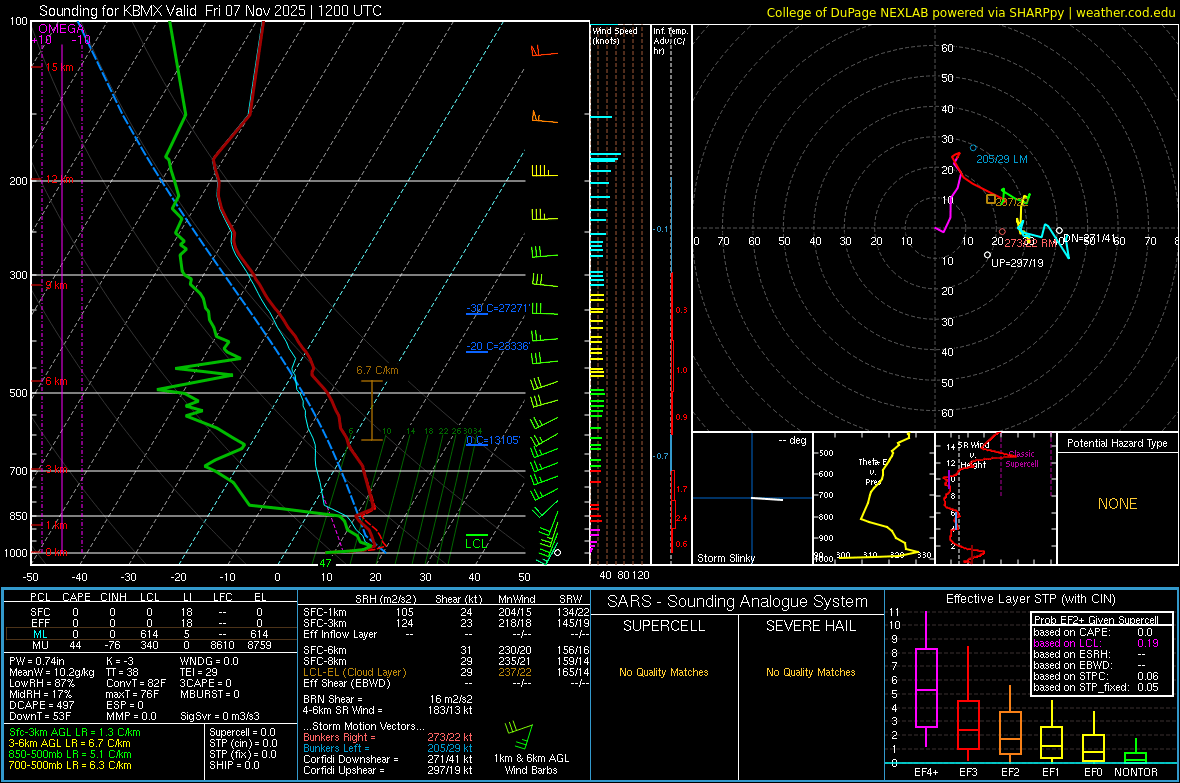Click the Theta E v. Pres inset label
The image size is (1180, 783).
[x=871, y=471]
